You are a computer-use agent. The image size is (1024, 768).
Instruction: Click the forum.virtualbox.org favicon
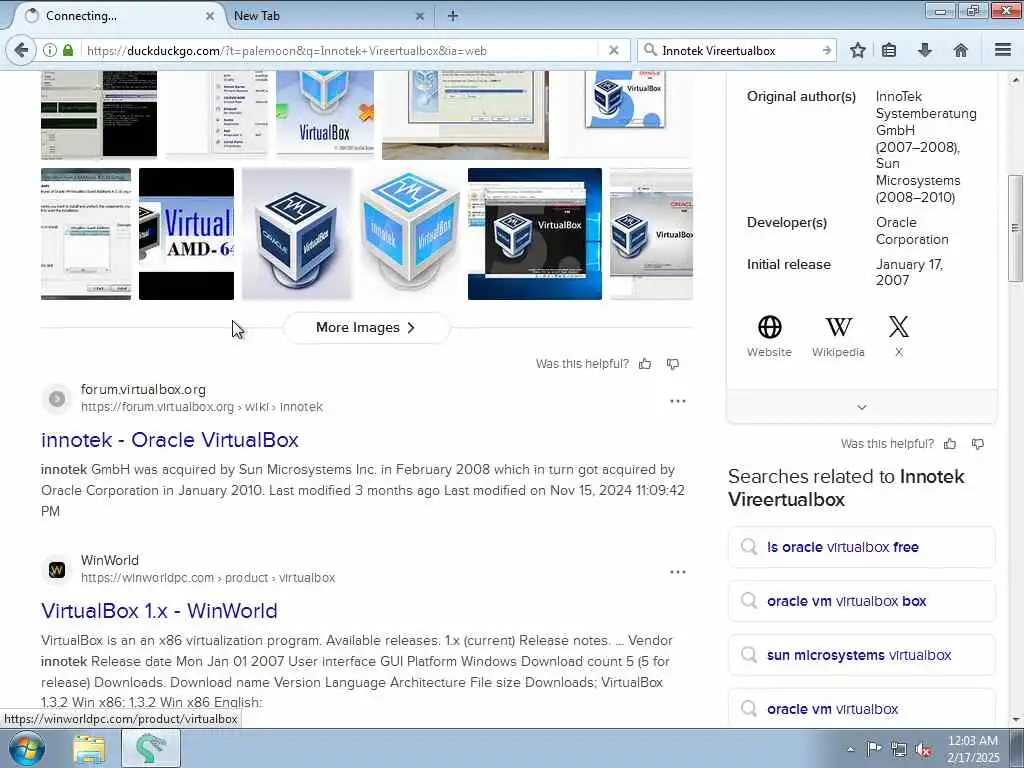(57, 398)
